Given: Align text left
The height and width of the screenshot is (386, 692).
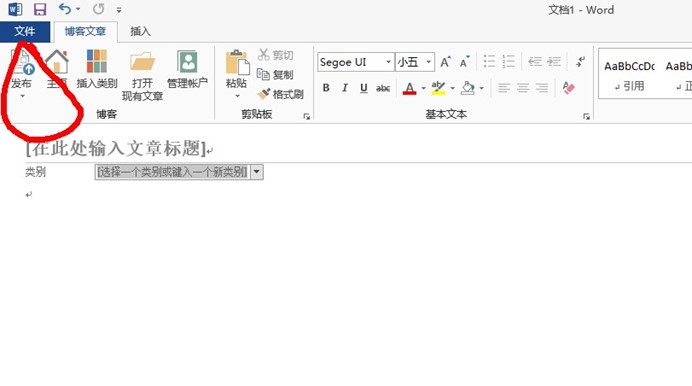Looking at the screenshot, I should (x=504, y=88).
